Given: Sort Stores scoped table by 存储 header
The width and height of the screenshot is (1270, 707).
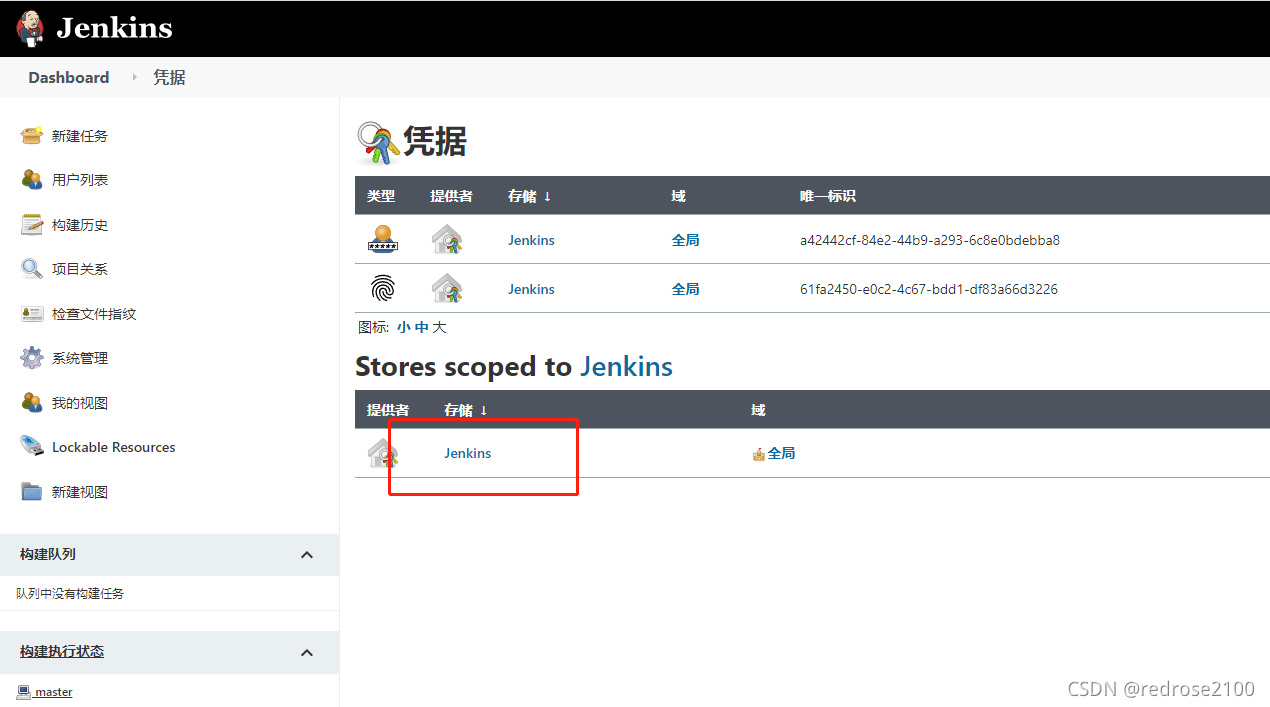Looking at the screenshot, I should pyautogui.click(x=465, y=410).
